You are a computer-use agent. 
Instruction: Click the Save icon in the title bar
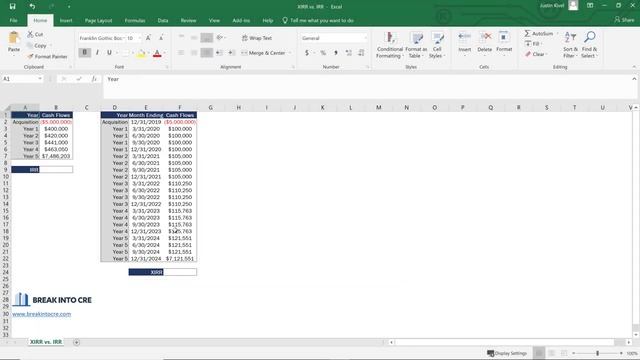coord(12,6)
